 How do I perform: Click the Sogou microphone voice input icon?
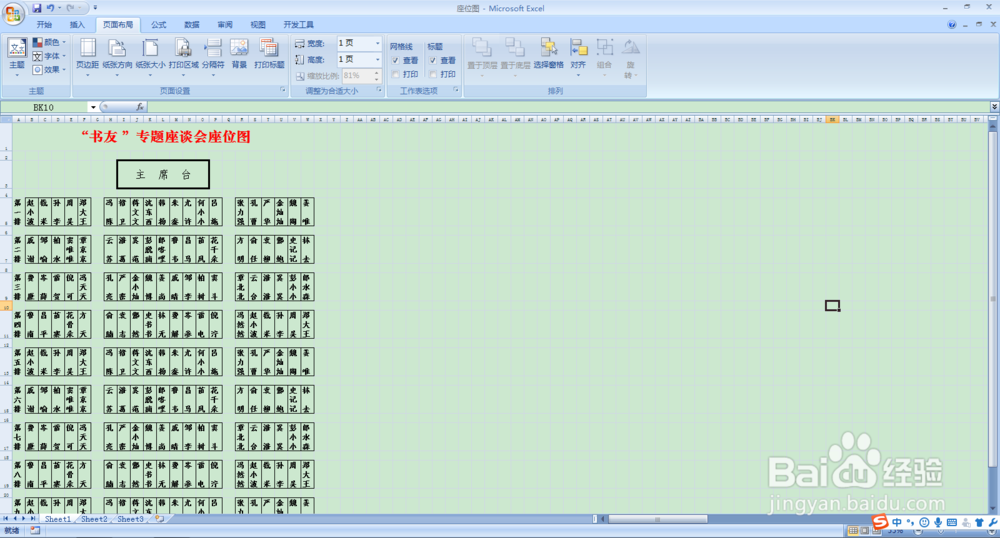[x=938, y=523]
